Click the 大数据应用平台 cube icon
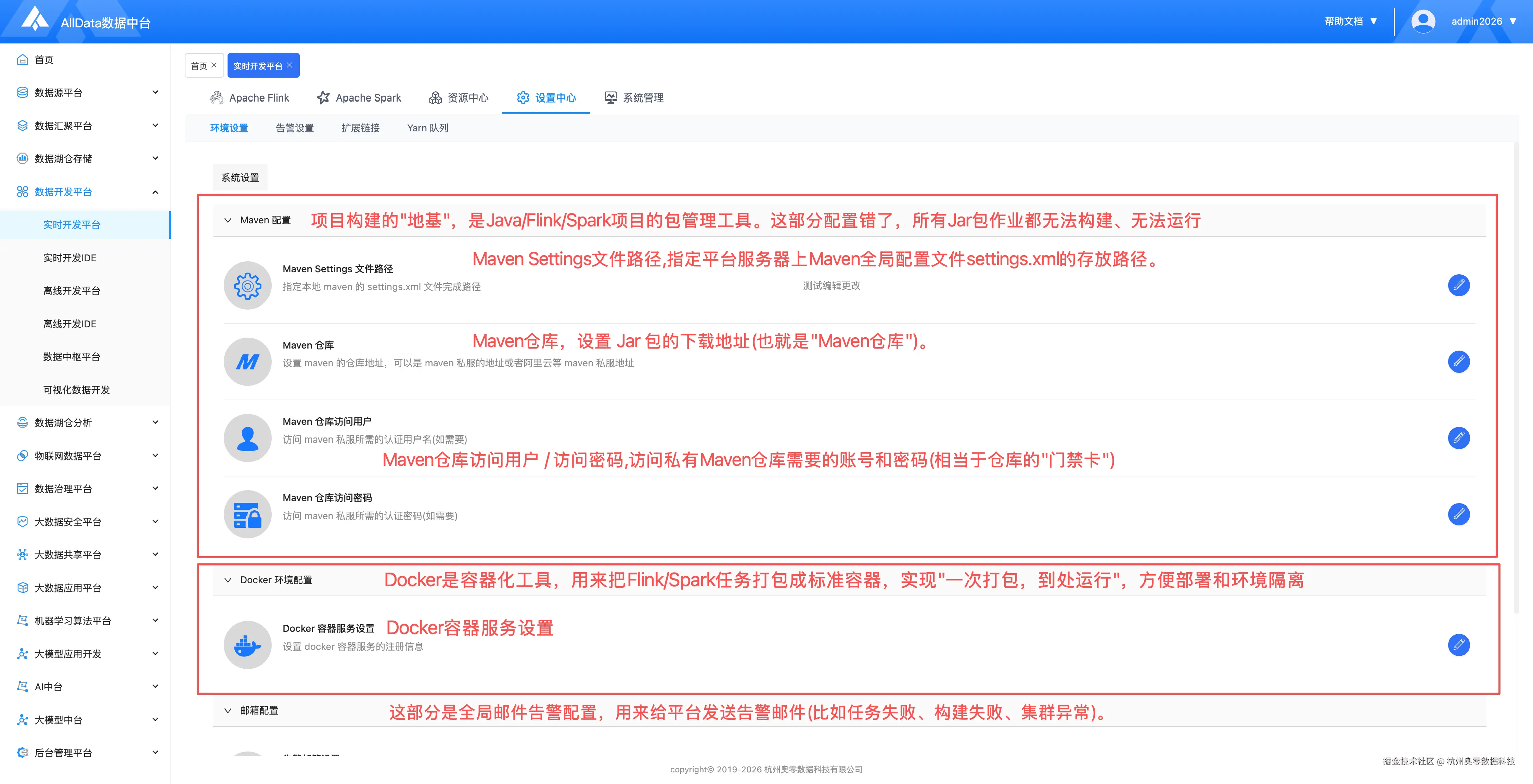The width and height of the screenshot is (1533, 784). (x=23, y=588)
